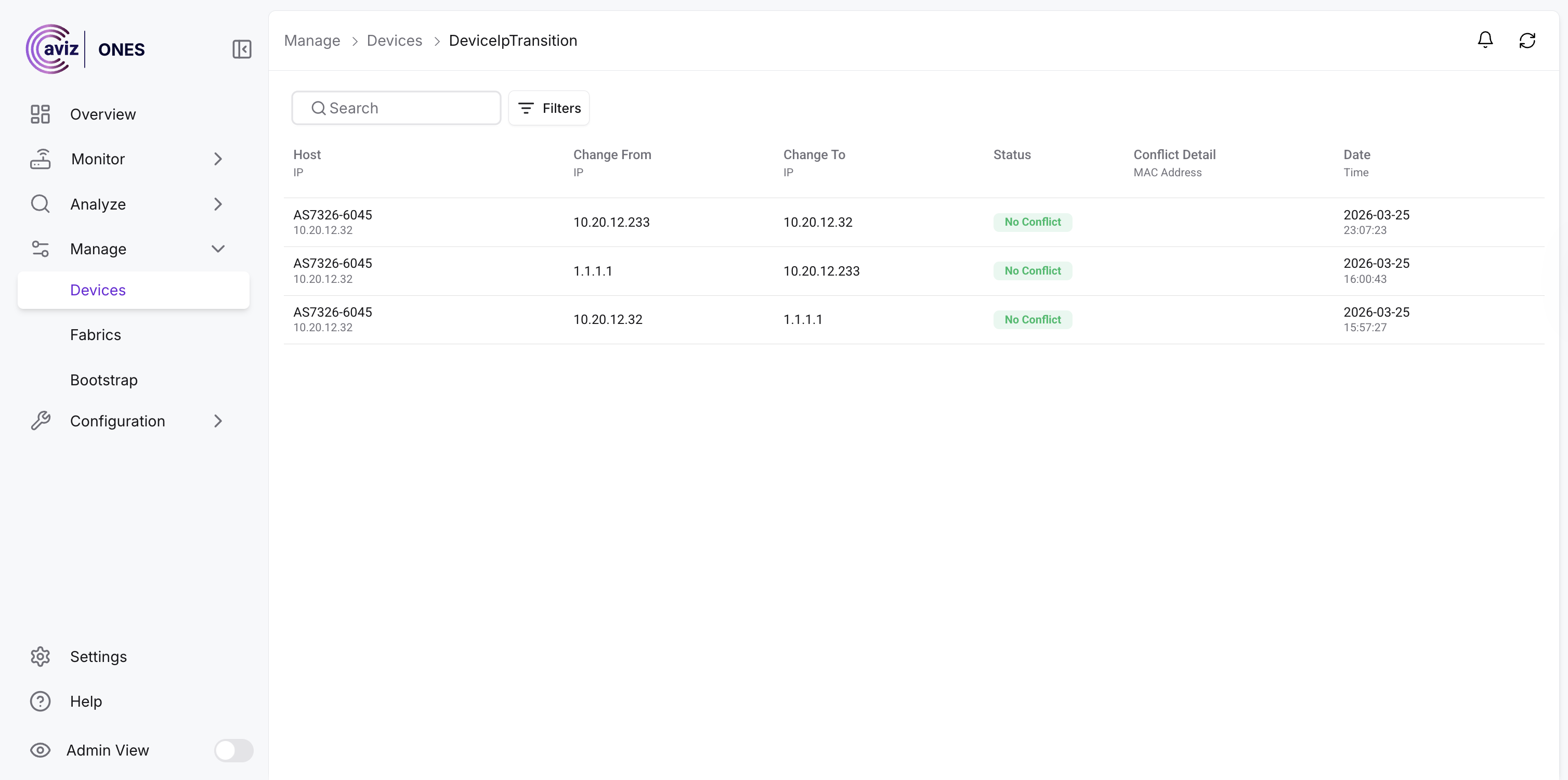Click the Admin View eye icon
The width and height of the screenshot is (1568, 780).
[x=40, y=750]
